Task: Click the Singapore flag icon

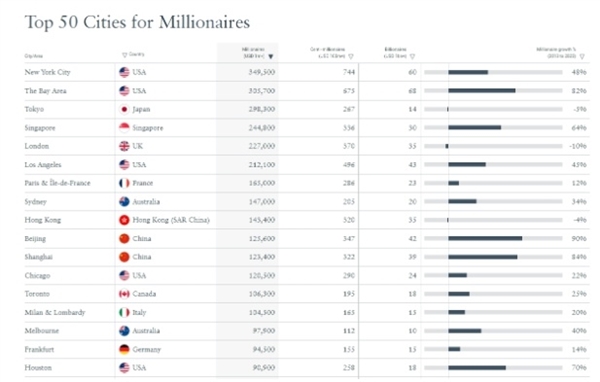Action: 124,127
